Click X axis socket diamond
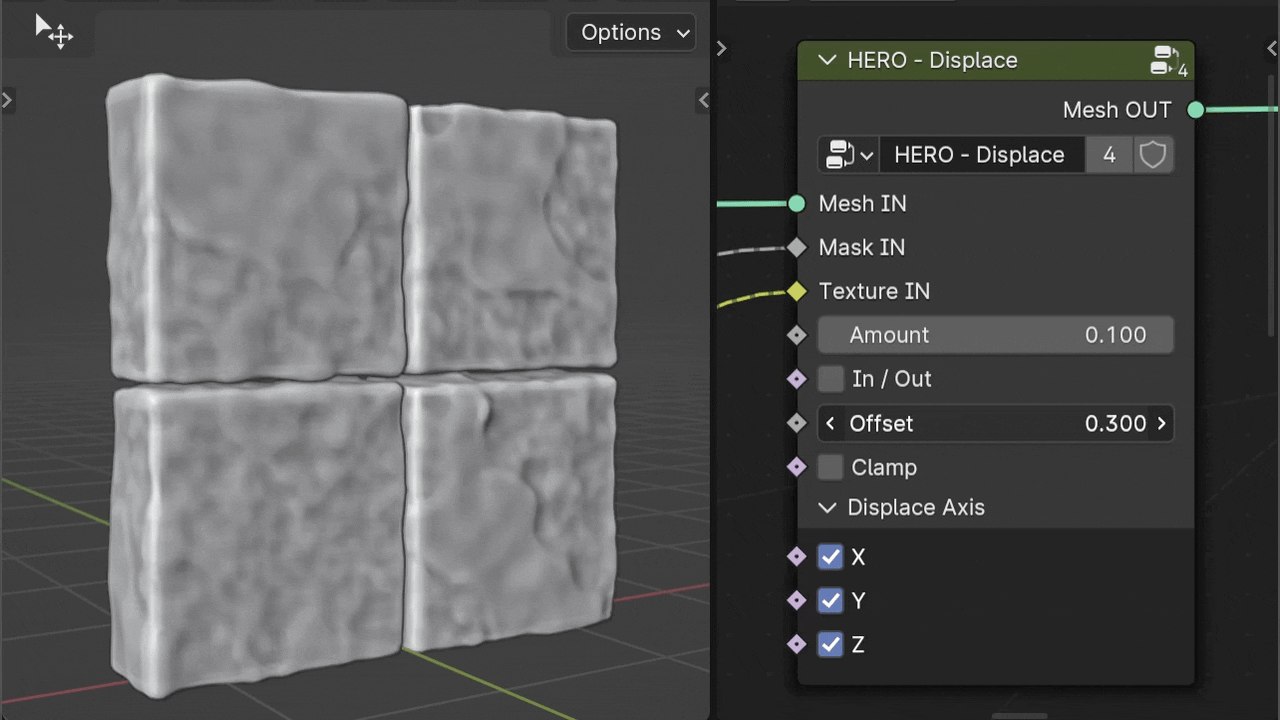 point(796,557)
